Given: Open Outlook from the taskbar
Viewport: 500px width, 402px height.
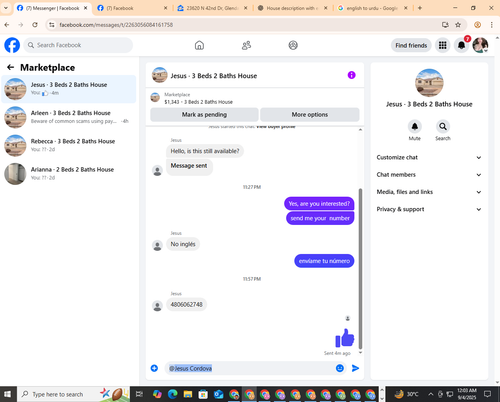Looking at the screenshot, I should (219, 394).
